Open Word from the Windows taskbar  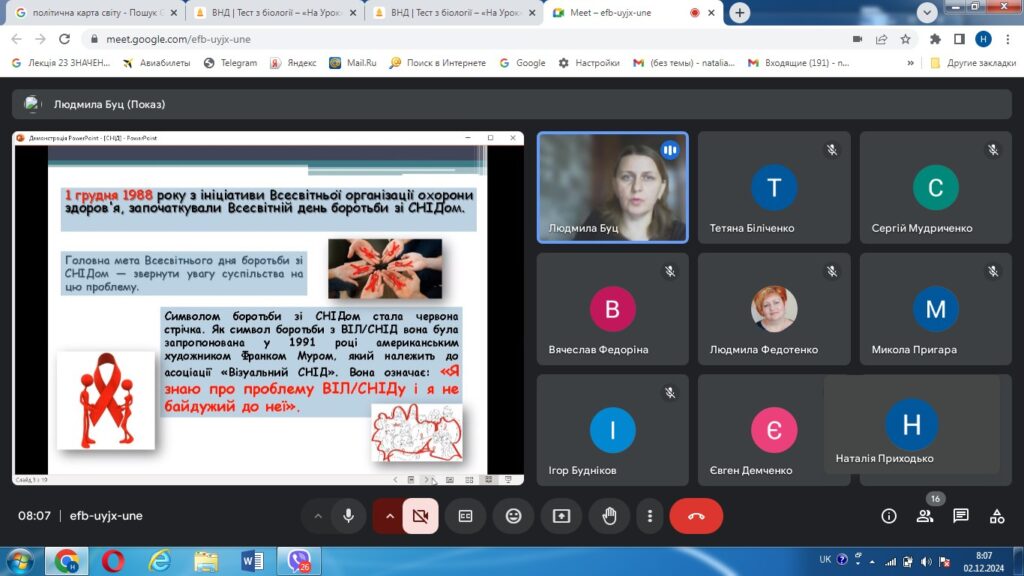pos(252,561)
